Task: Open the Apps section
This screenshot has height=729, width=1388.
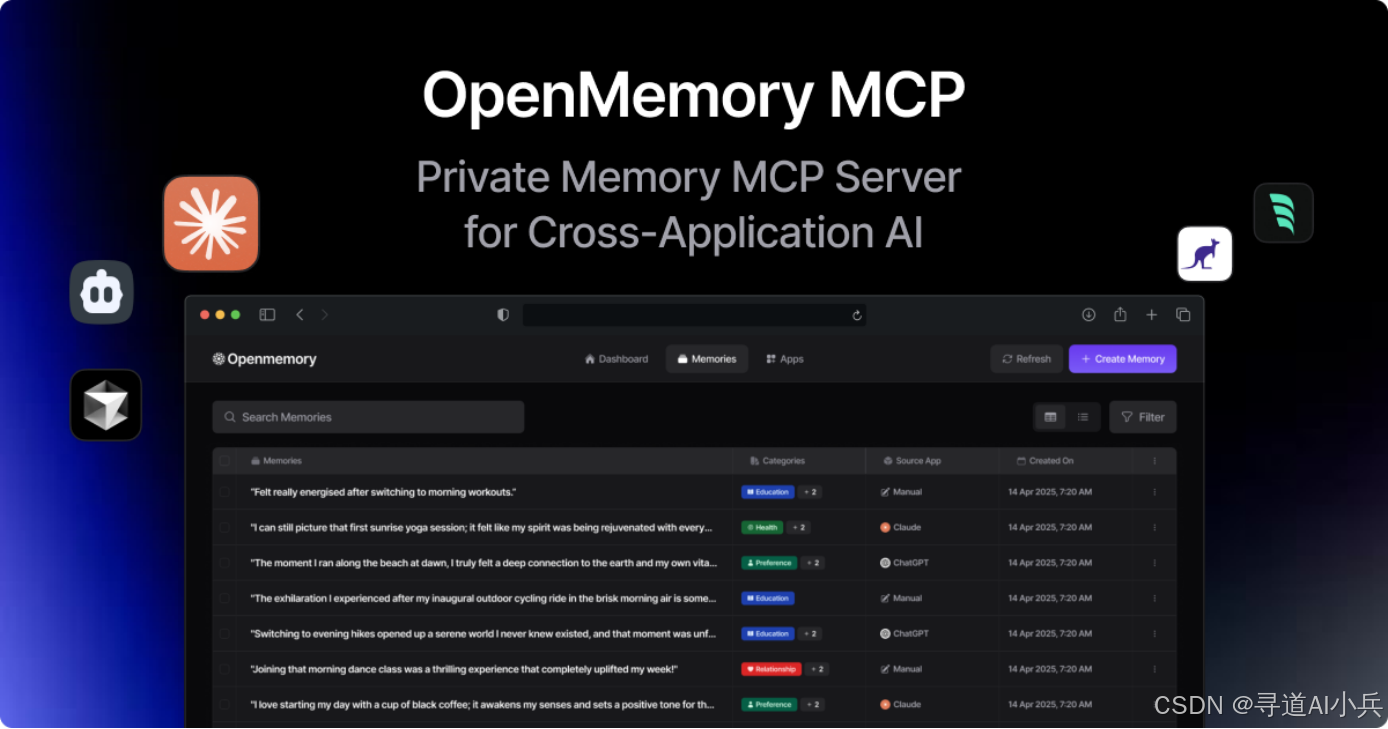Action: click(x=785, y=358)
